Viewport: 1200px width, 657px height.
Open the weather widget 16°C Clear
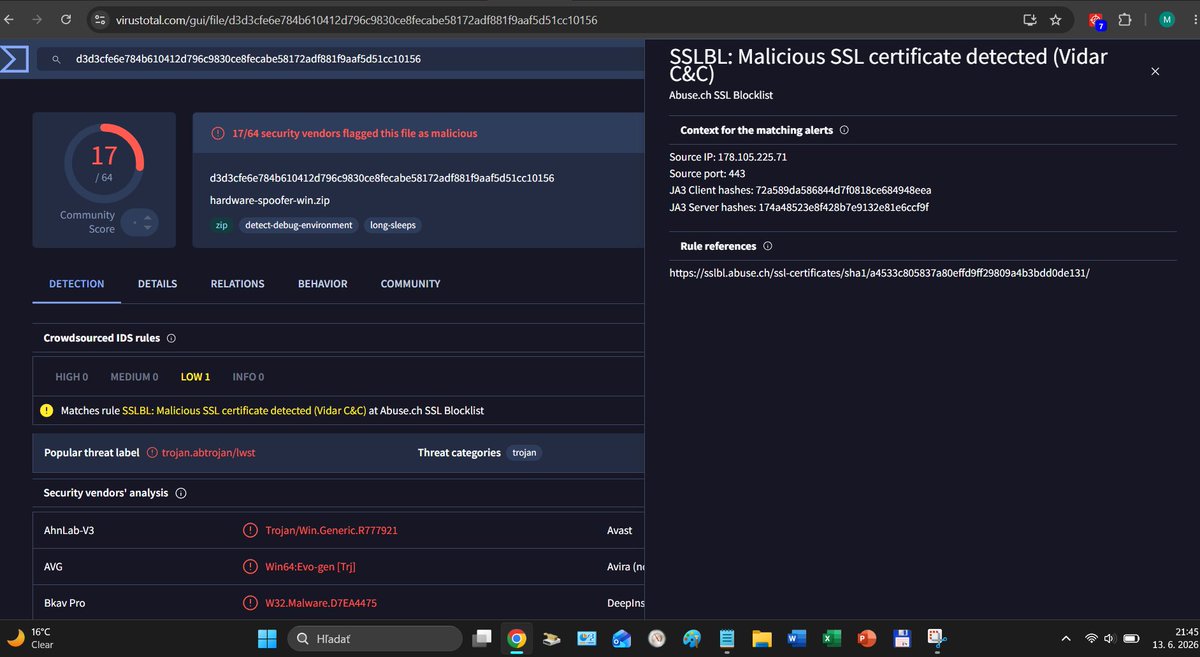30,637
